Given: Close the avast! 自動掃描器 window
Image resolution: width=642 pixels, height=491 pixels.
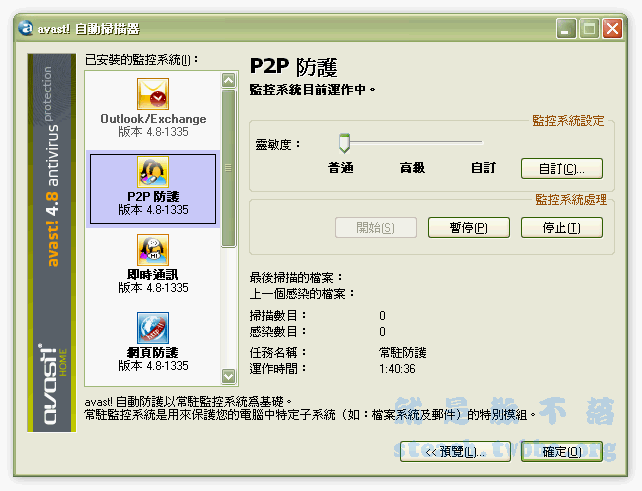Looking at the screenshot, I should pyautogui.click(x=612, y=29).
